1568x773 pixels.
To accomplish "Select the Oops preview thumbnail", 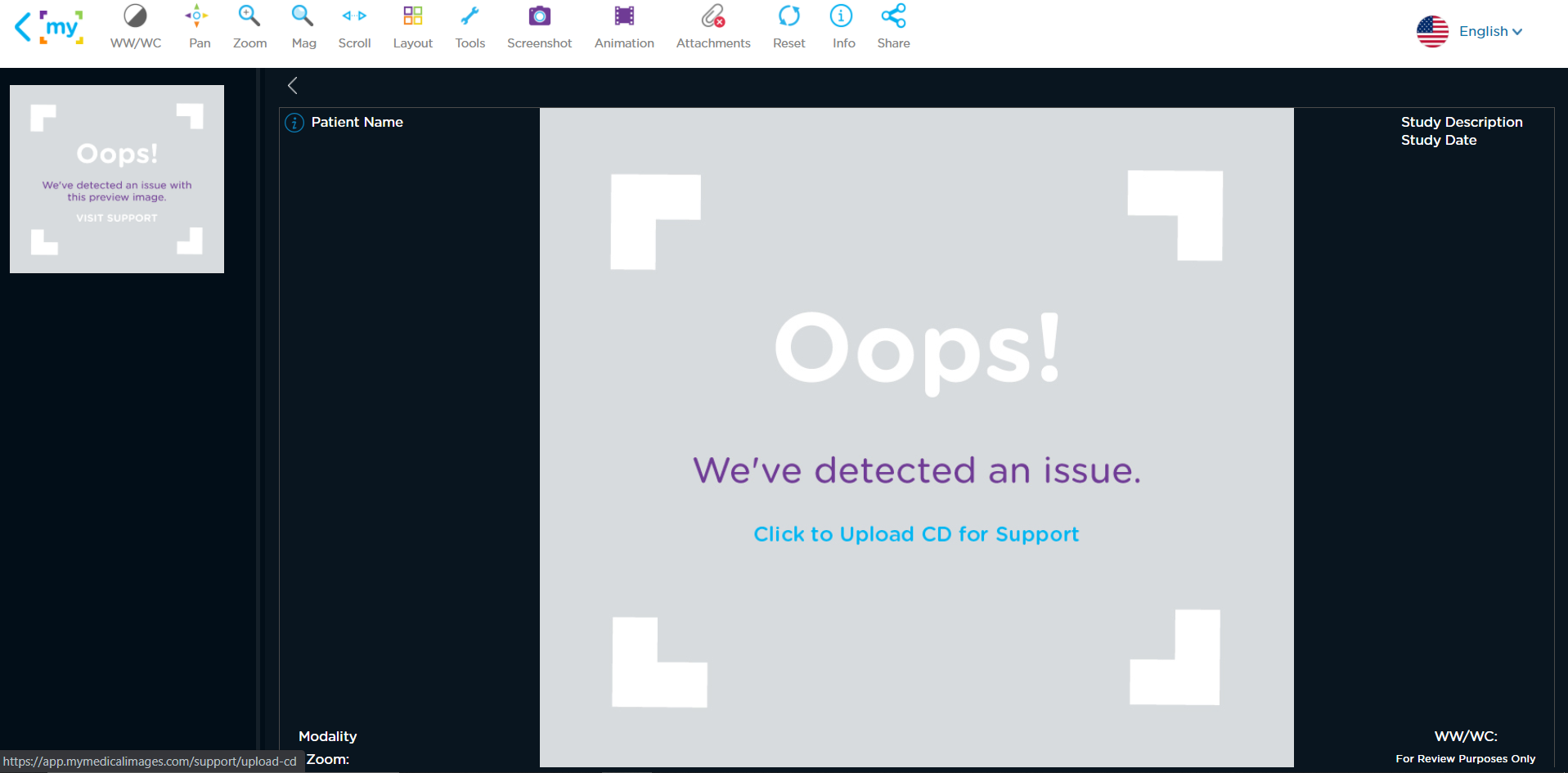I will click(x=117, y=179).
